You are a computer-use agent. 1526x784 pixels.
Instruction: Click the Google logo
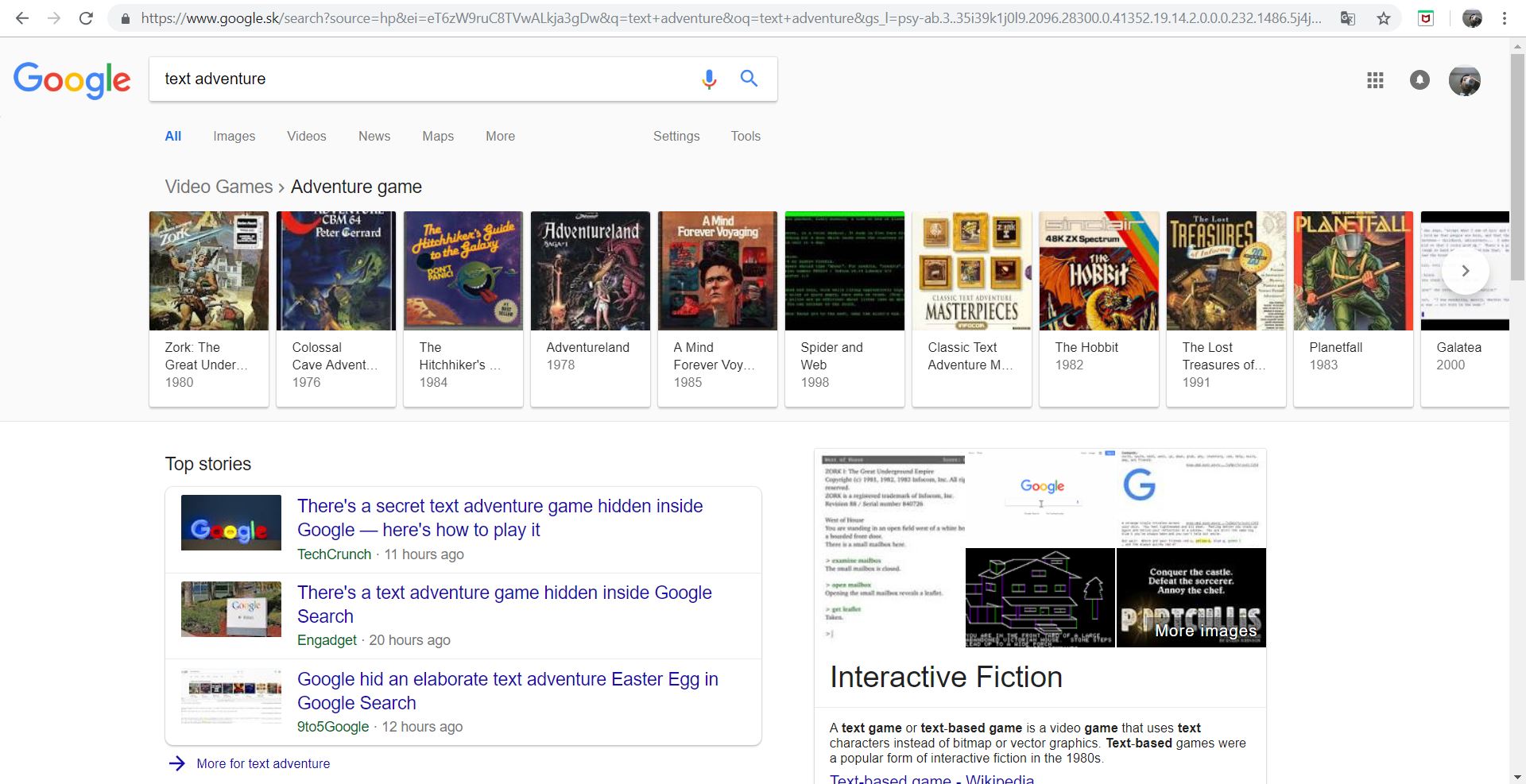(72, 79)
